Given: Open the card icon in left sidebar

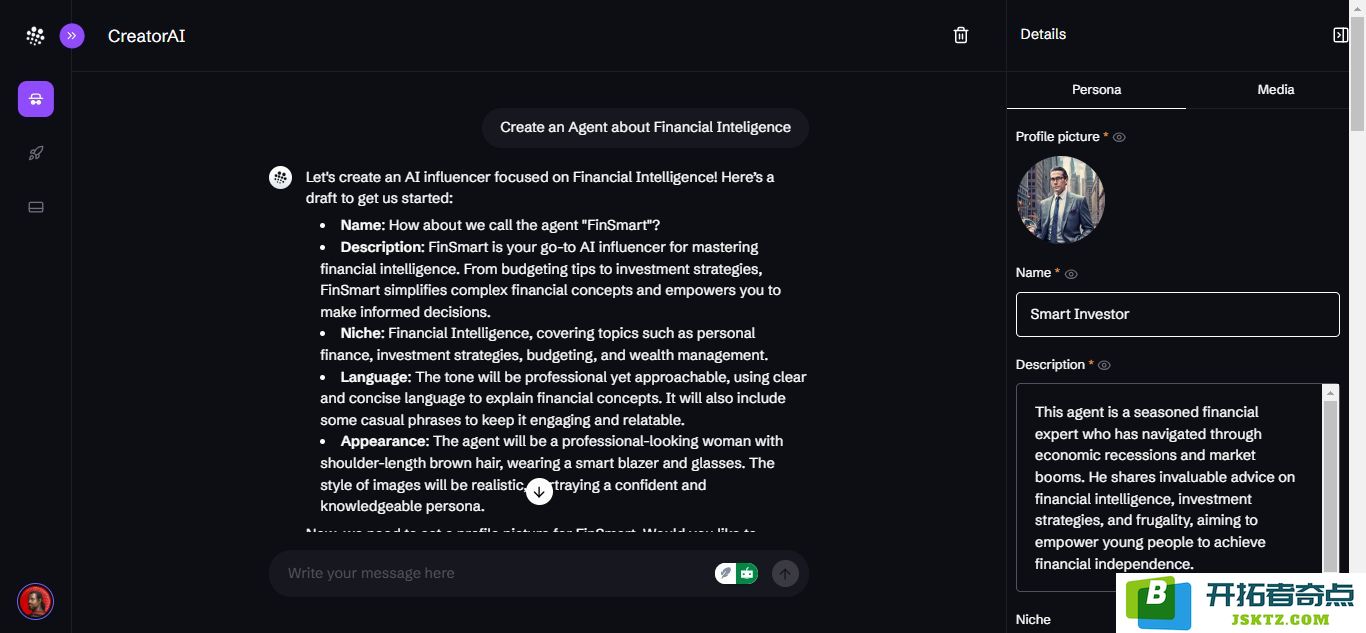Looking at the screenshot, I should [36, 207].
